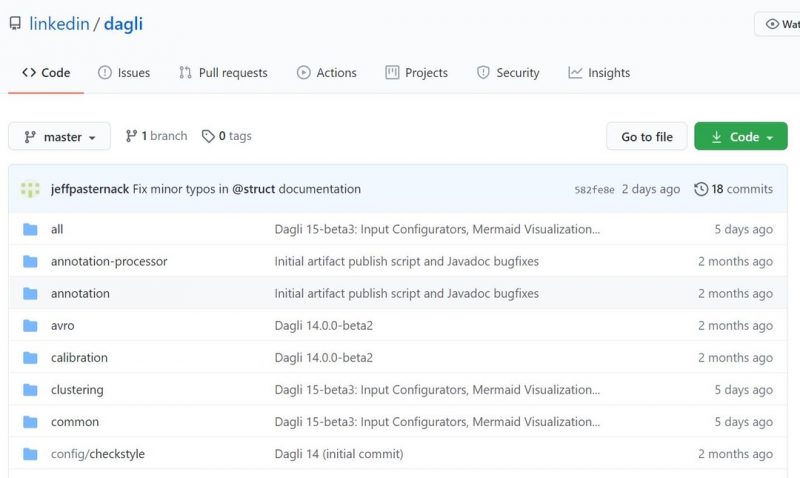800x478 pixels.
Task: Click the clustering folder icon
Action: pos(30,390)
